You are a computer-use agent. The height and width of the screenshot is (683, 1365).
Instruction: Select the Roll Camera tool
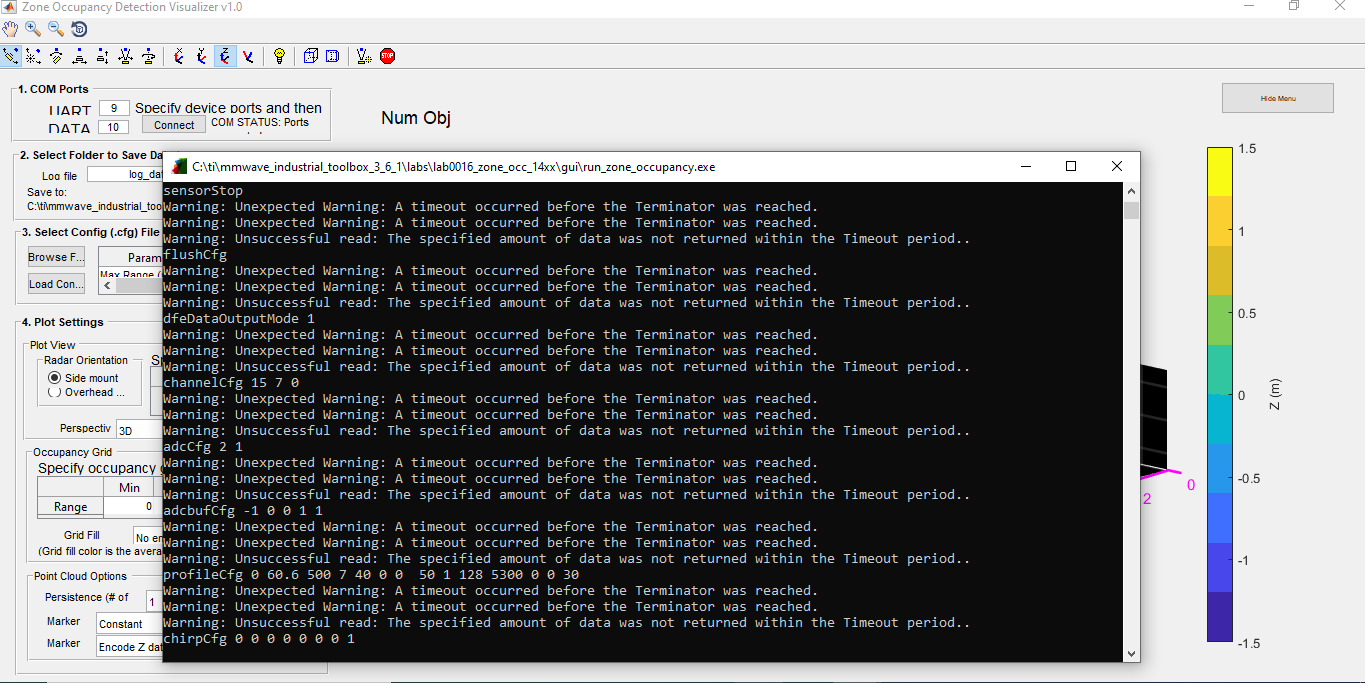pyautogui.click(x=148, y=56)
